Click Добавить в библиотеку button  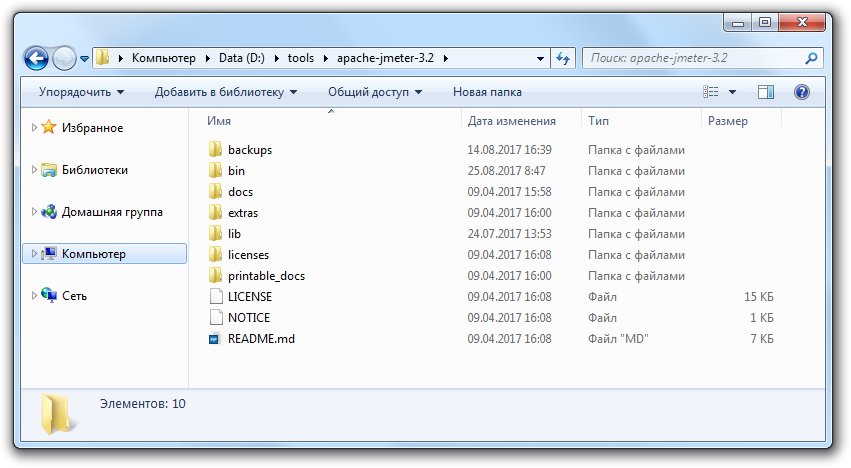(x=226, y=92)
